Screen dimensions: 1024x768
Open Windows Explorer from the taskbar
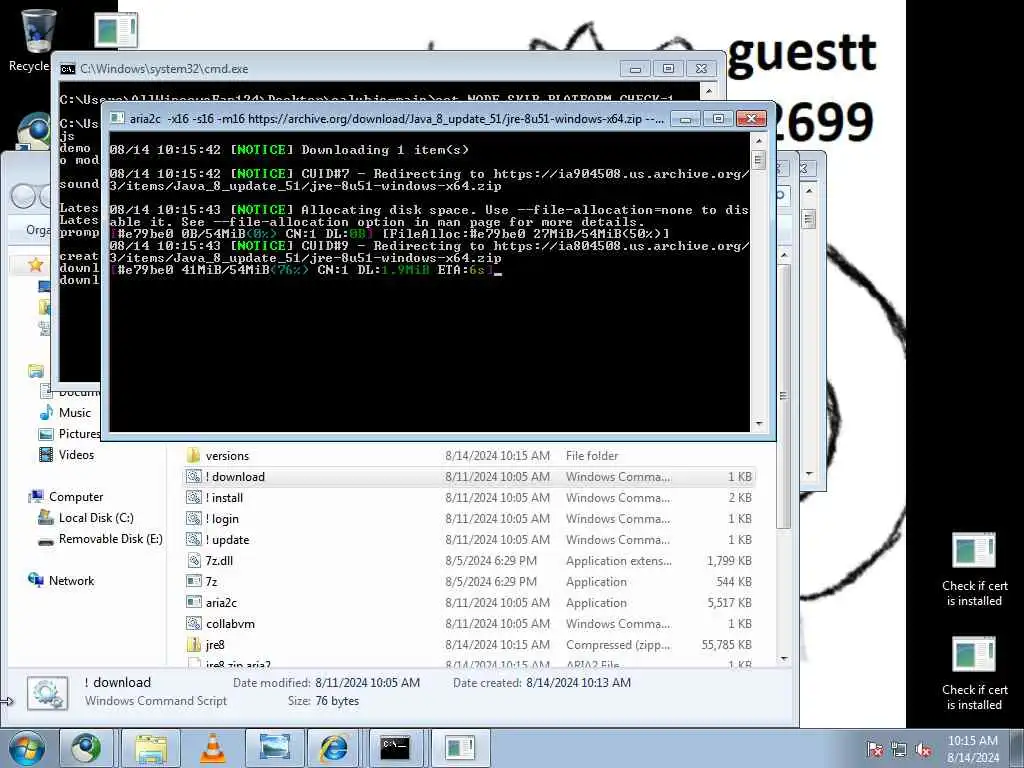click(x=151, y=748)
